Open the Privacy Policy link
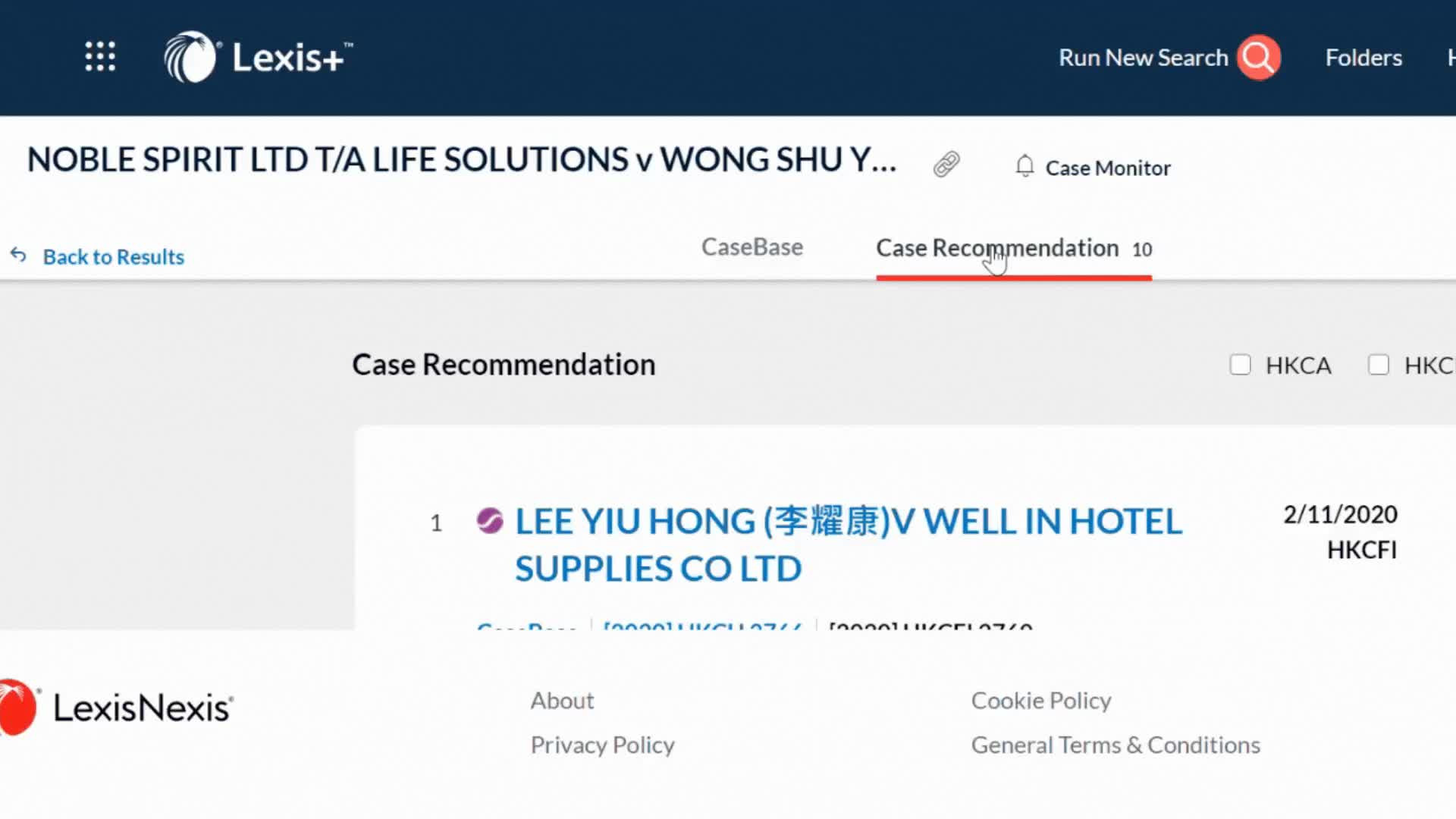Image resolution: width=1456 pixels, height=819 pixels. point(603,745)
